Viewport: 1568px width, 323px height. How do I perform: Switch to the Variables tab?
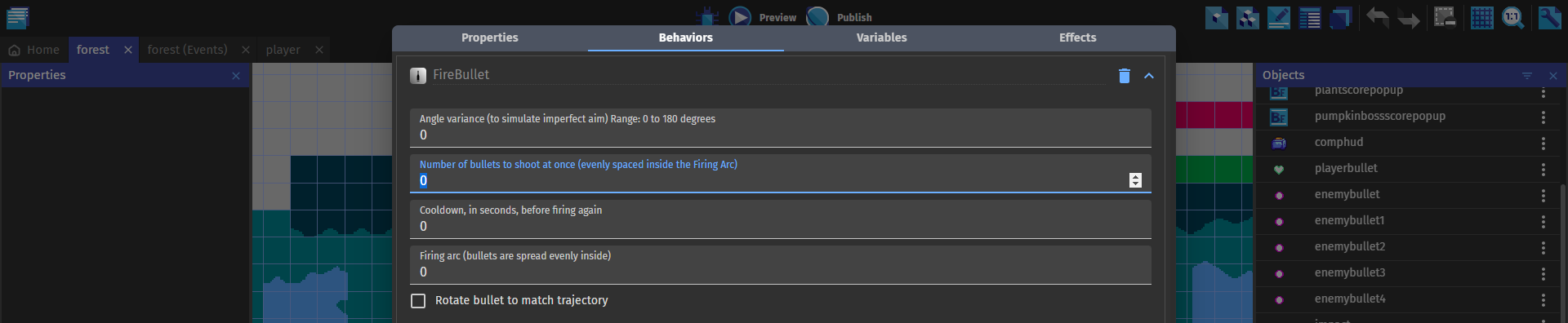pos(882,38)
